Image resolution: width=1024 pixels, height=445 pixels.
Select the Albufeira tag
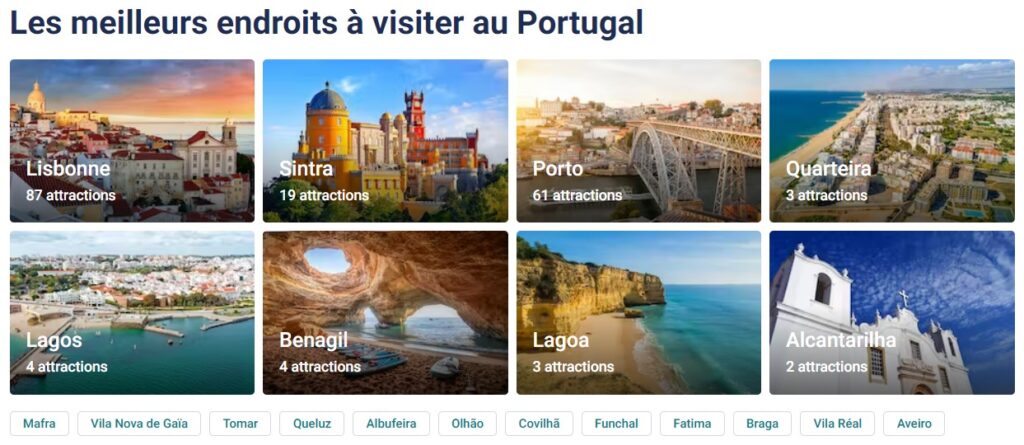(x=391, y=423)
